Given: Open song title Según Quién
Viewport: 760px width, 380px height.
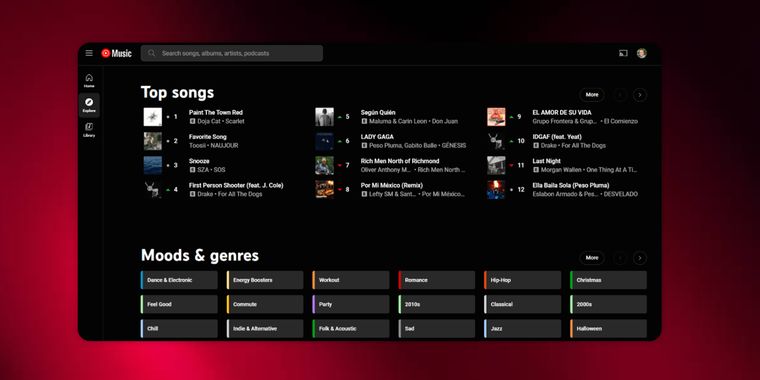Looking at the screenshot, I should [378, 112].
